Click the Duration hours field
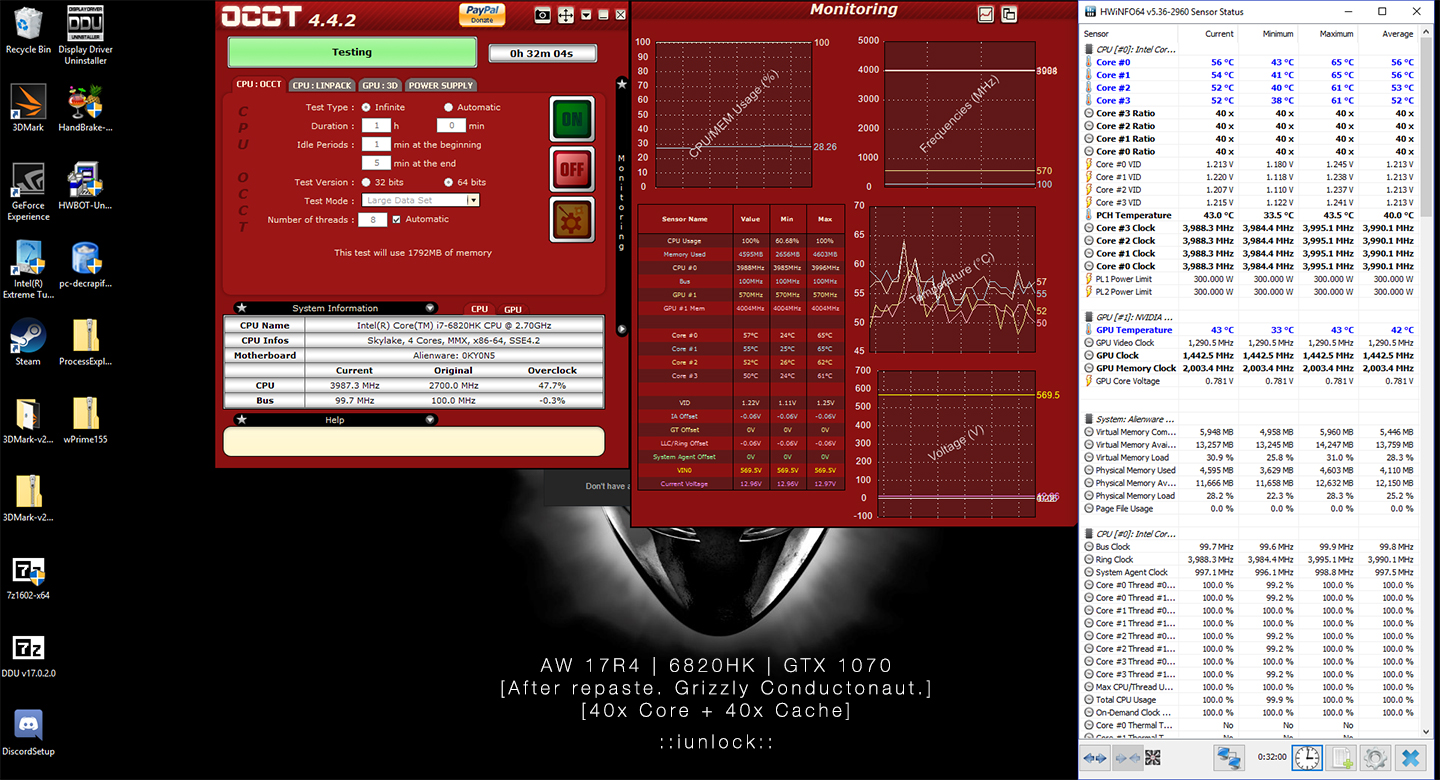Image resolution: width=1440 pixels, height=780 pixels. pos(376,126)
